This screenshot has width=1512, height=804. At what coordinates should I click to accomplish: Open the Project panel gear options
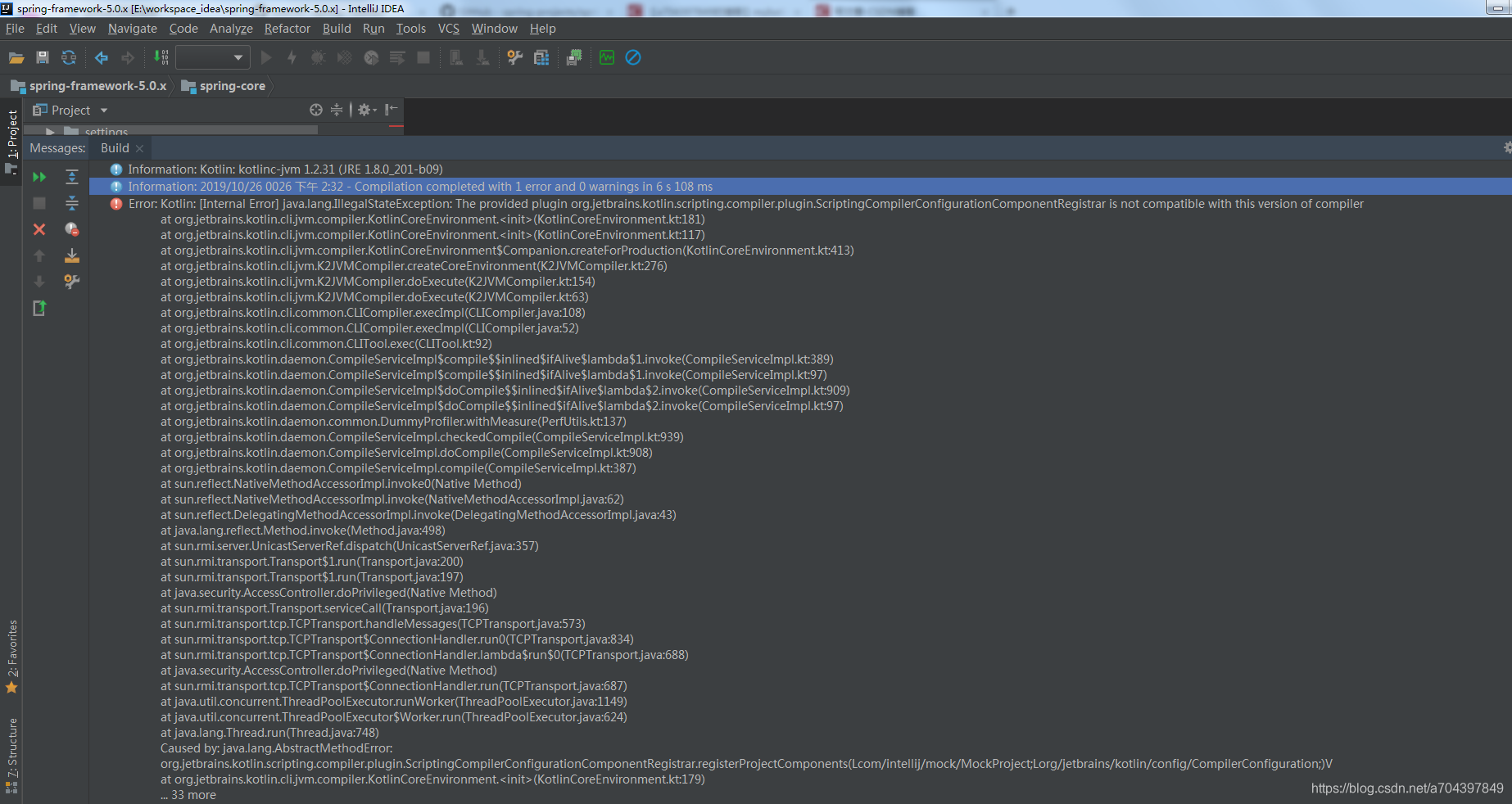pyautogui.click(x=366, y=110)
